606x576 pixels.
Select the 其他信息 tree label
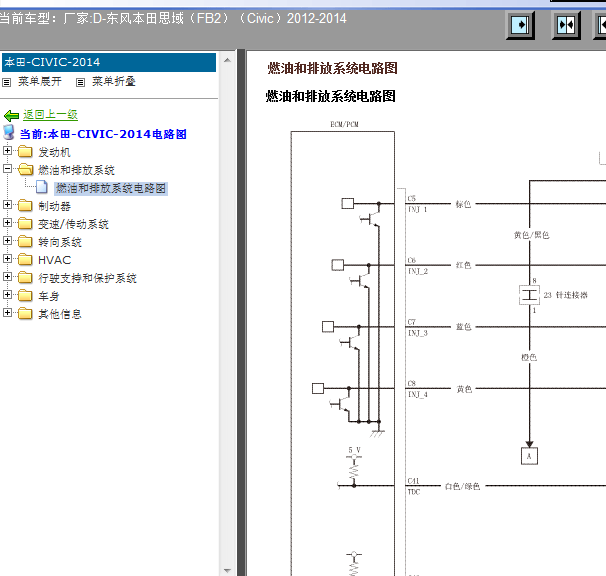[60, 314]
